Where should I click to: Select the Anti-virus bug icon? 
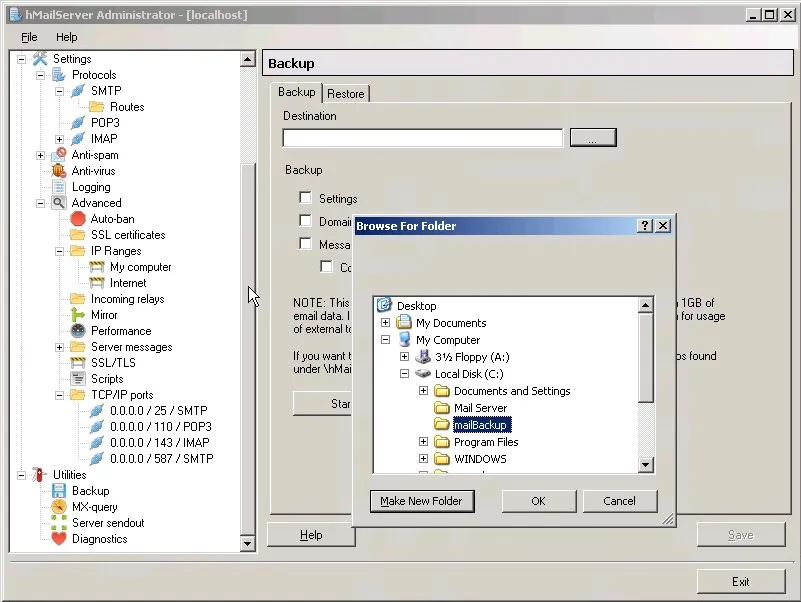point(60,171)
